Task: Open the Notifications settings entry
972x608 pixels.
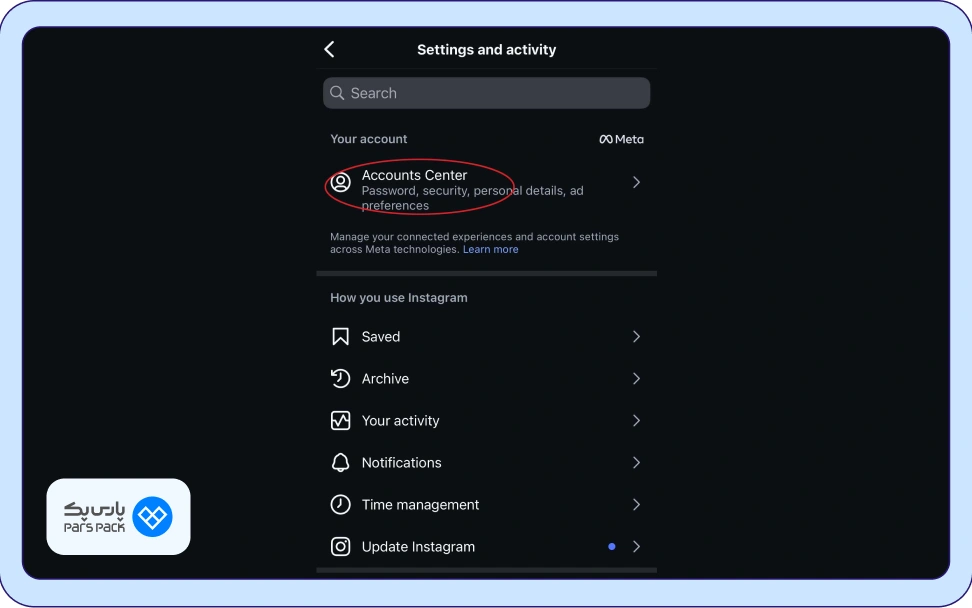Action: coord(401,463)
